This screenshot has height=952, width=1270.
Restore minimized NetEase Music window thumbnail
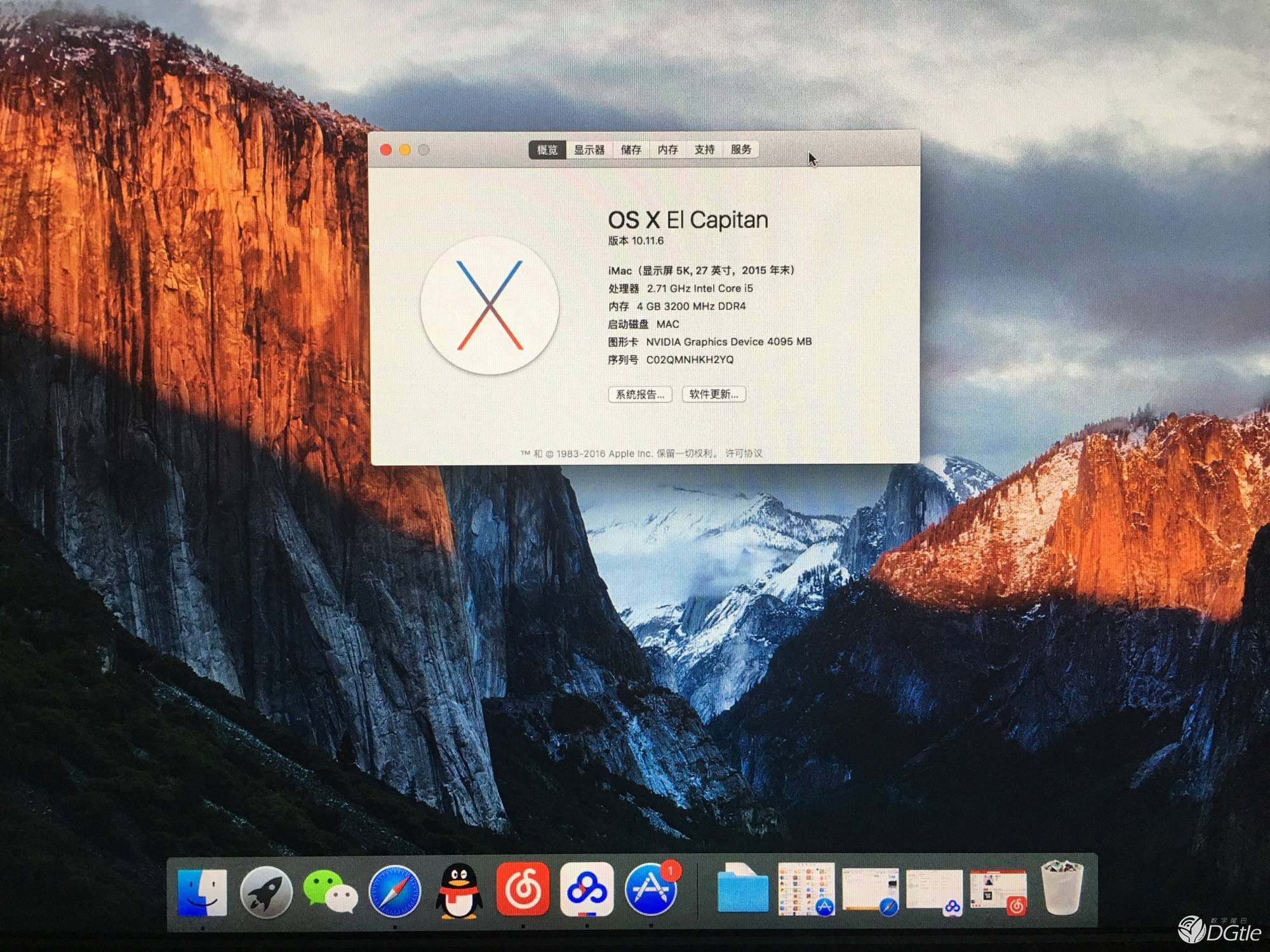point(998,890)
